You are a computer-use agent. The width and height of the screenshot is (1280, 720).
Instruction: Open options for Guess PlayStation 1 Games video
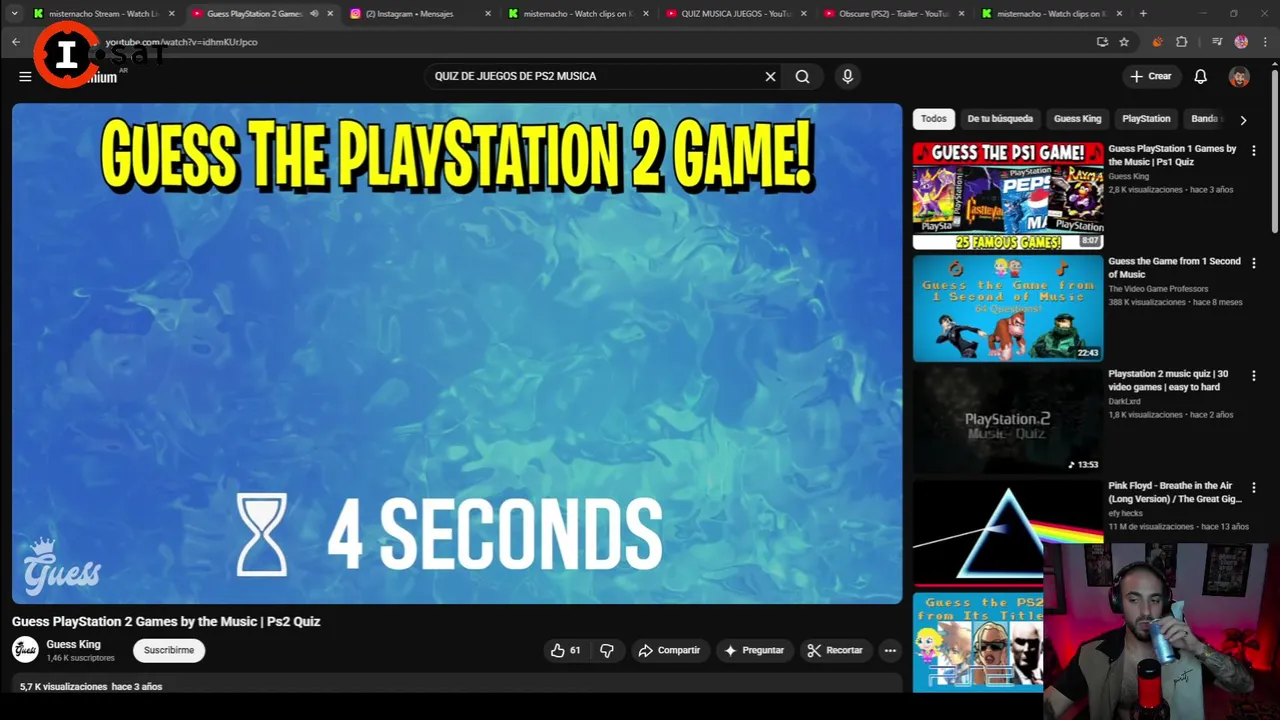pos(1254,150)
